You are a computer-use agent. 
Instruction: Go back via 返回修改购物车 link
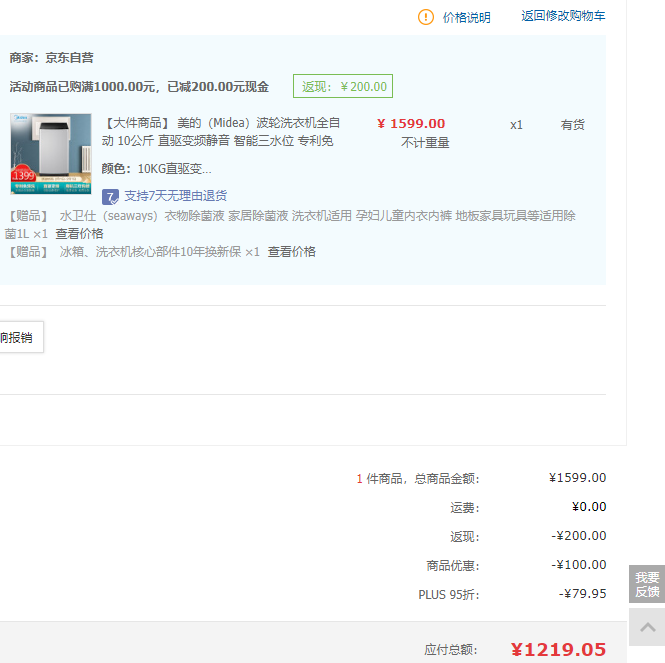tap(563, 16)
